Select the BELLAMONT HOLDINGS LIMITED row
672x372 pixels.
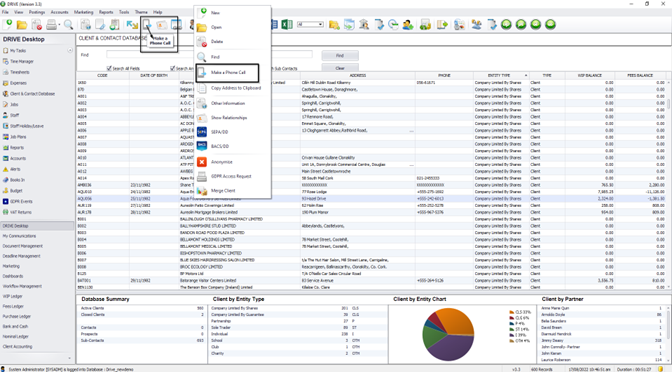click(x=371, y=240)
